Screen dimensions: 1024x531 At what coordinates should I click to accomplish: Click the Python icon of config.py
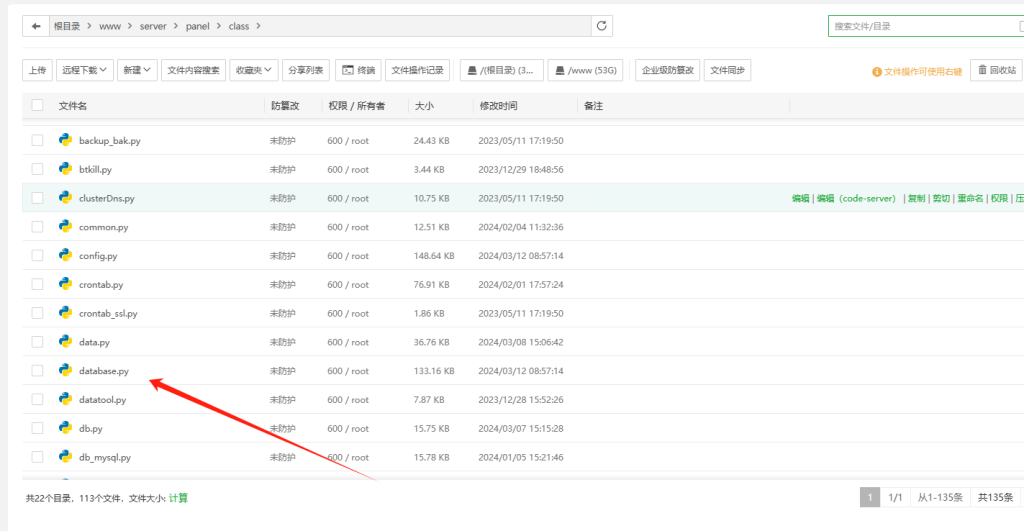[65, 255]
